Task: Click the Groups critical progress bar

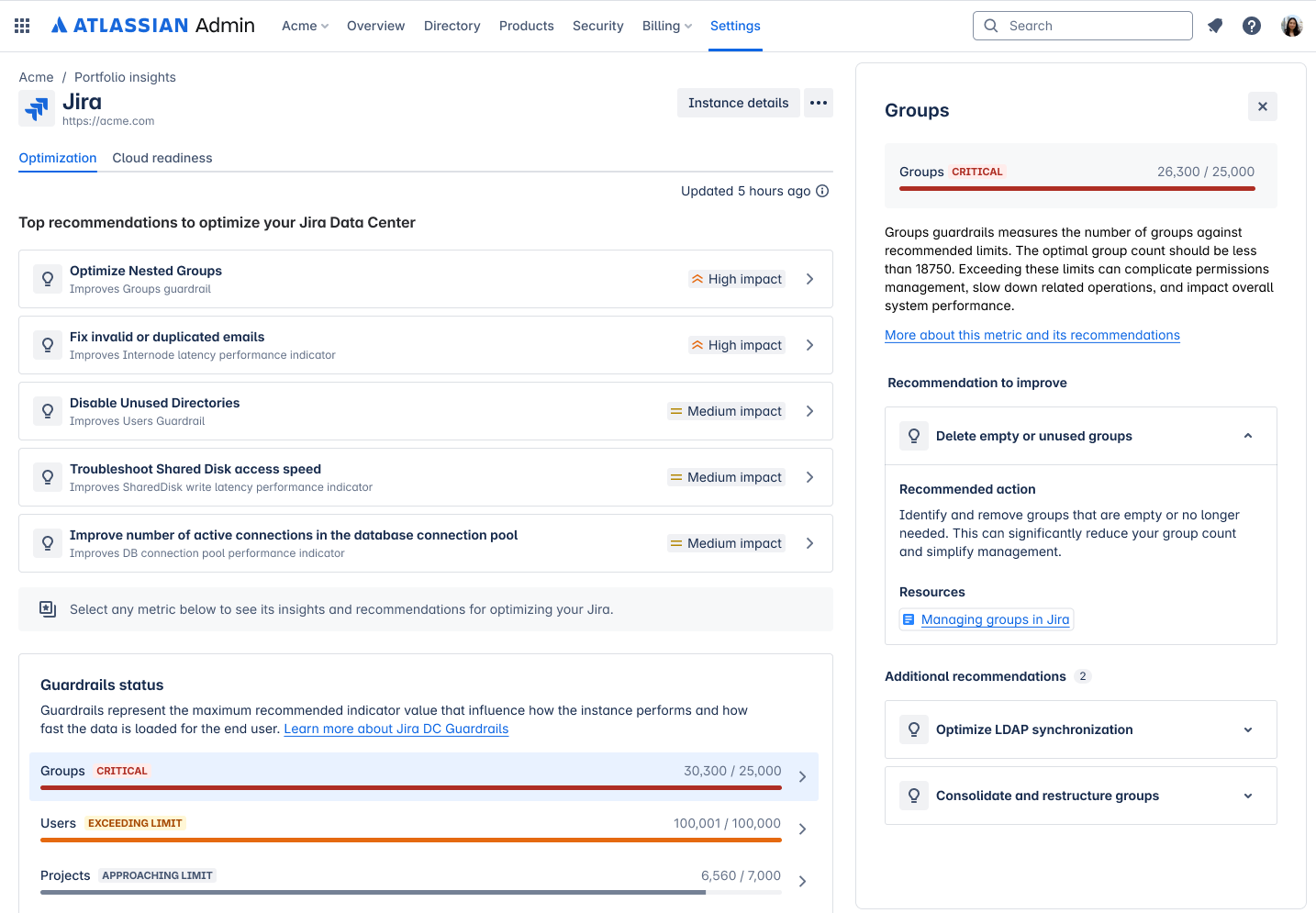Action: point(410,787)
